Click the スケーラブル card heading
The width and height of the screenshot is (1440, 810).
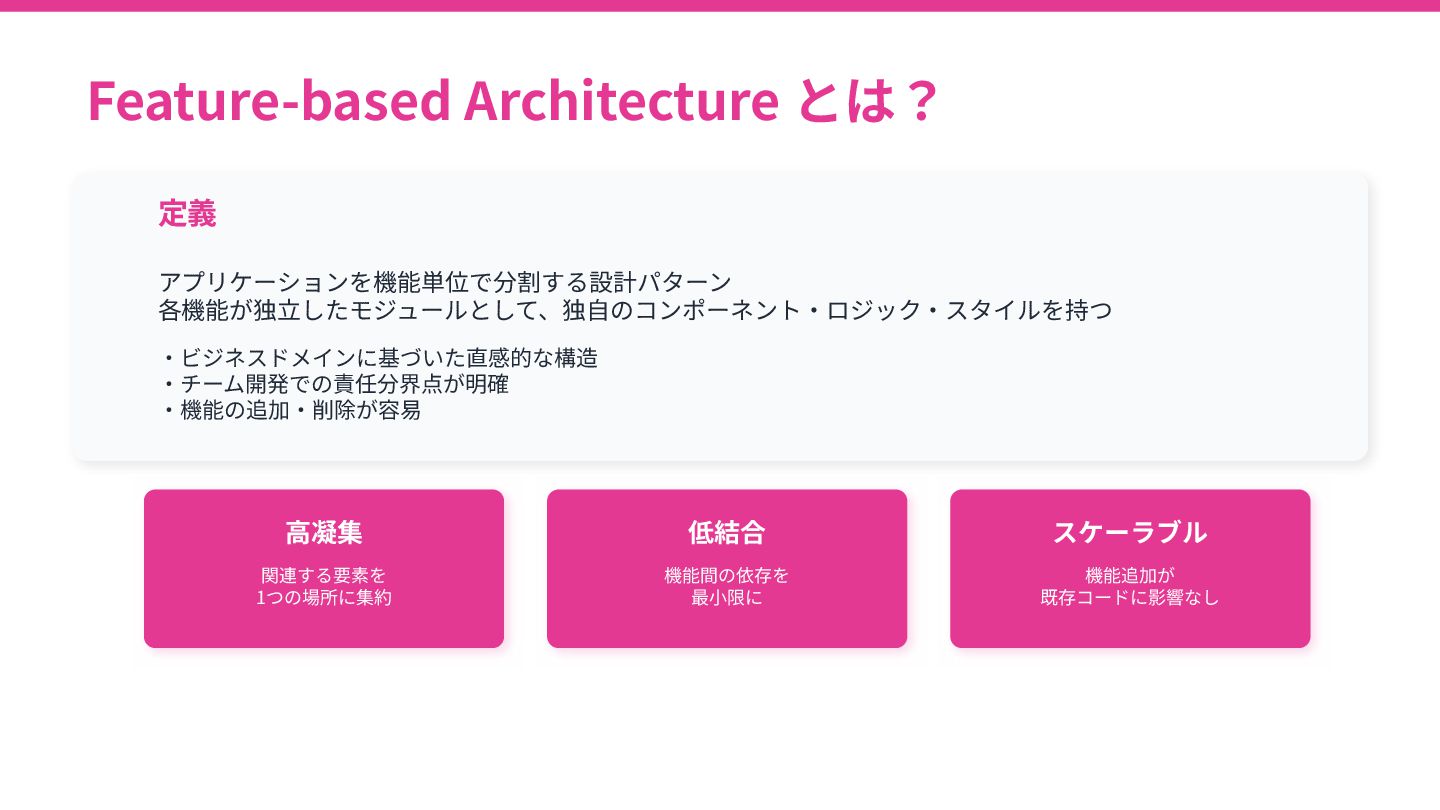click(1130, 532)
